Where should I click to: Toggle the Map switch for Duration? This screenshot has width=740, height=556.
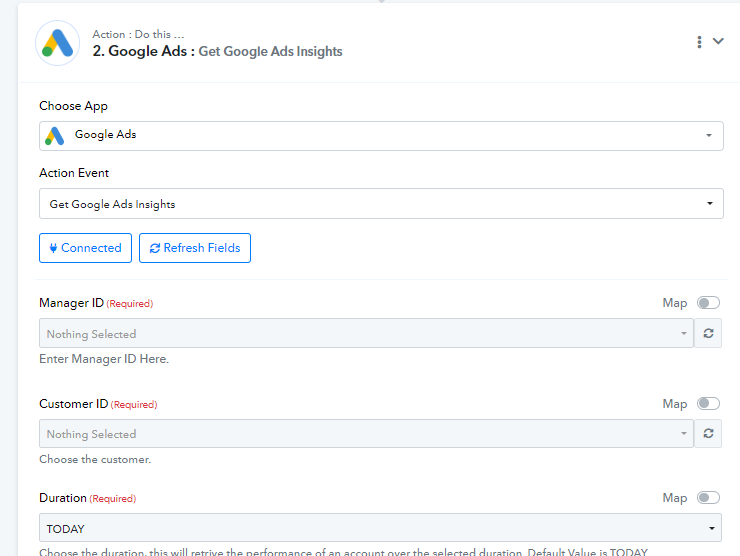coord(708,497)
